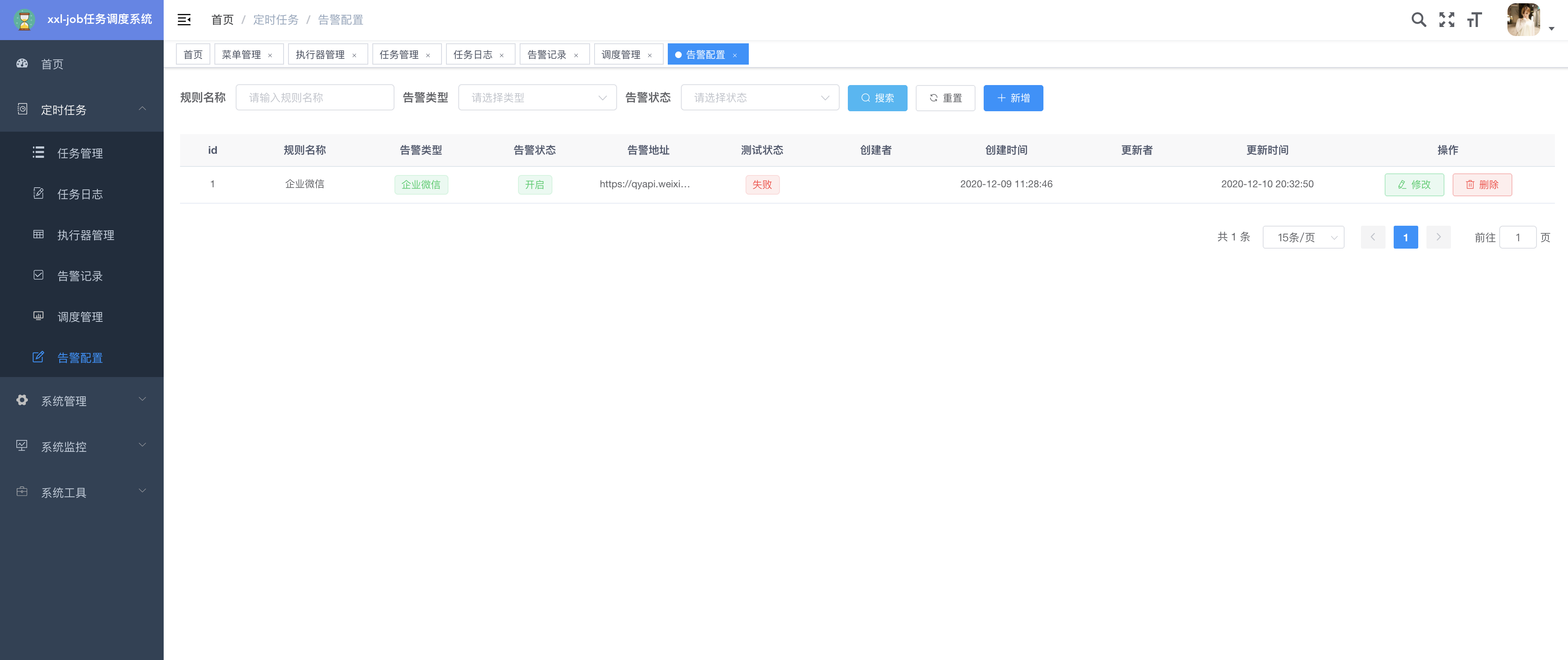
Task: Click the 规则名称 input field
Action: pyautogui.click(x=314, y=98)
